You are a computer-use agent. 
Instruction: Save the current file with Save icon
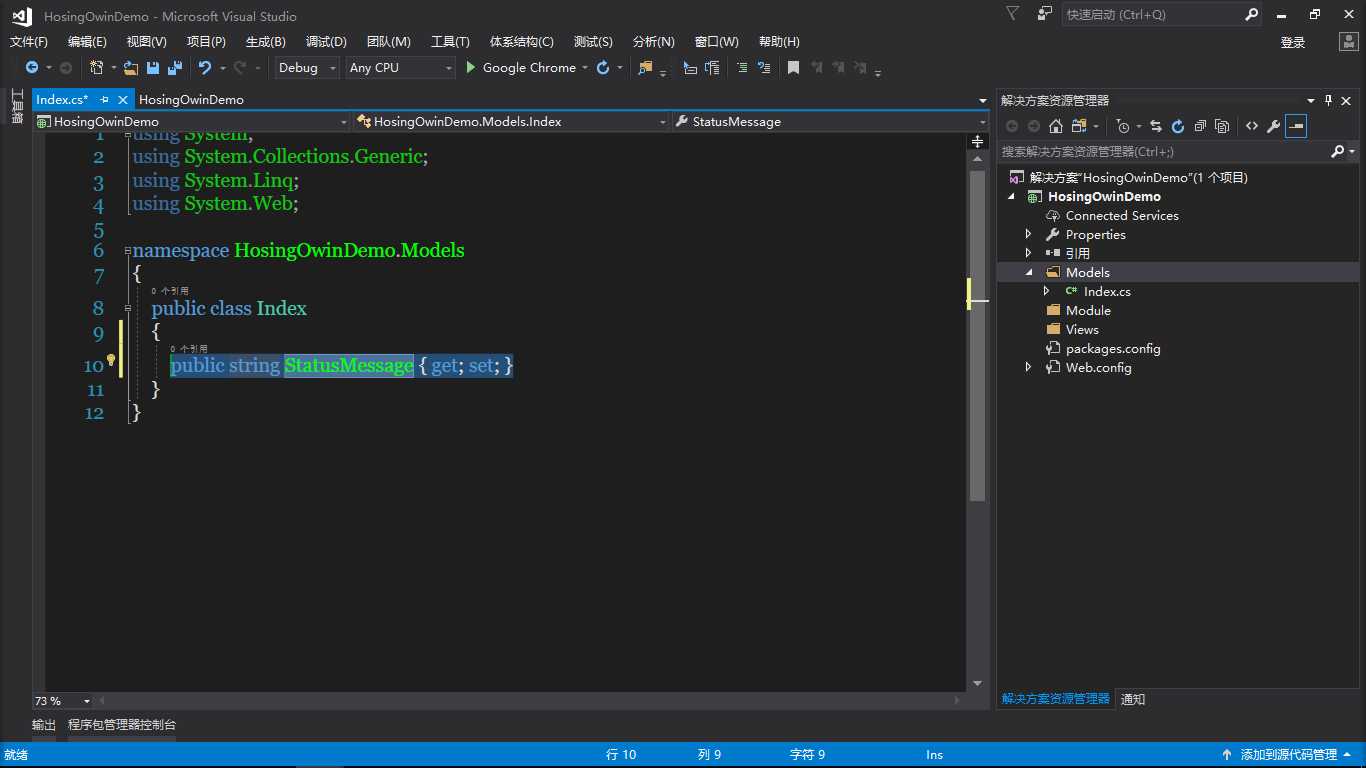point(153,68)
